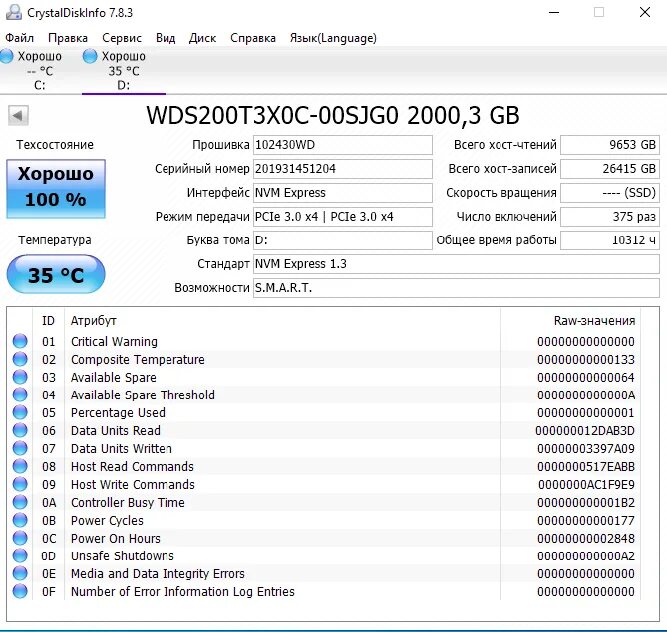The height and width of the screenshot is (632, 667).
Task: Click the previous disk arrow button
Action: pyautogui.click(x=18, y=115)
